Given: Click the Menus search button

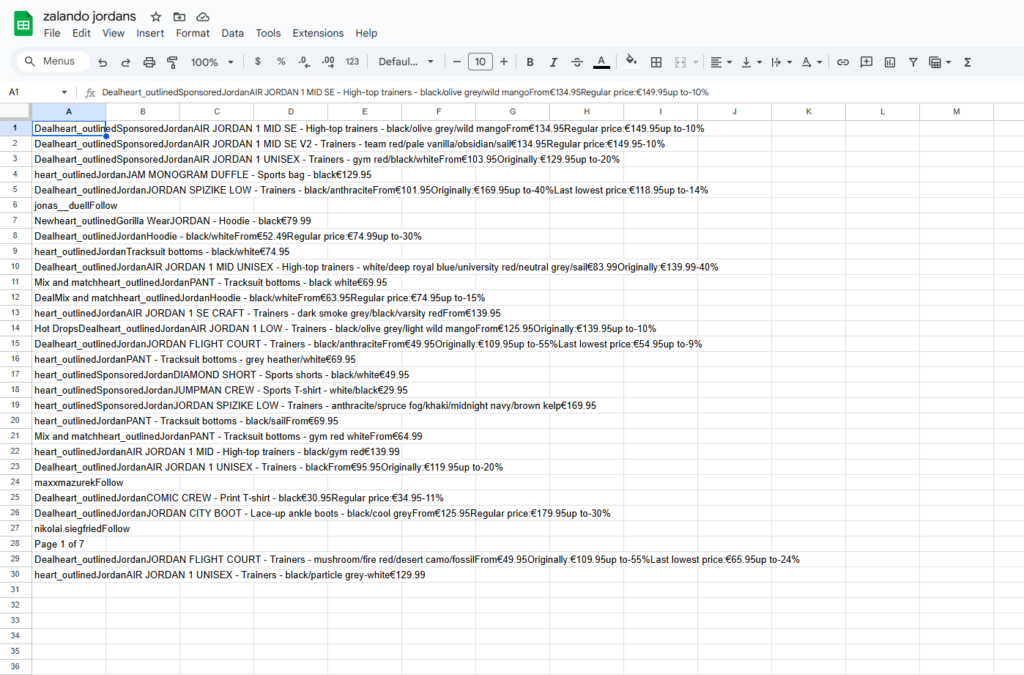Looking at the screenshot, I should [x=50, y=61].
